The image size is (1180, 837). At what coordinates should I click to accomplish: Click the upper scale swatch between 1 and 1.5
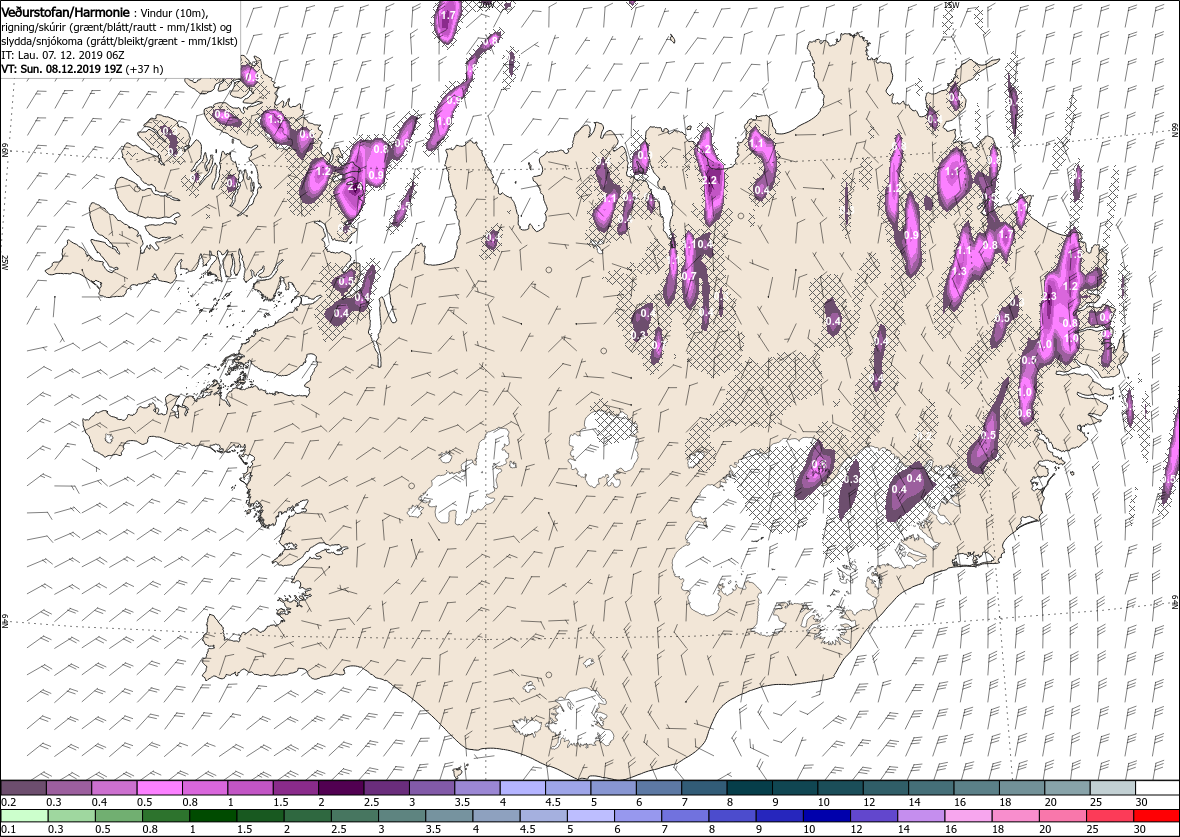(251, 787)
